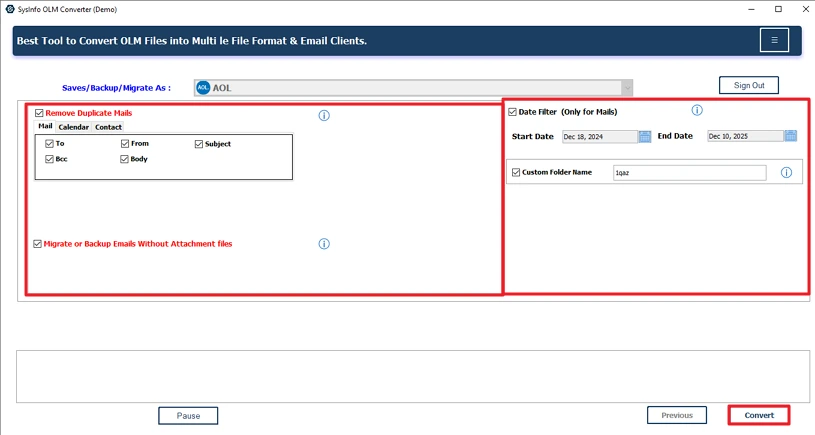The height and width of the screenshot is (435, 815).
Task: Minimize the SysInfo OLM Converter window
Action: point(751,9)
